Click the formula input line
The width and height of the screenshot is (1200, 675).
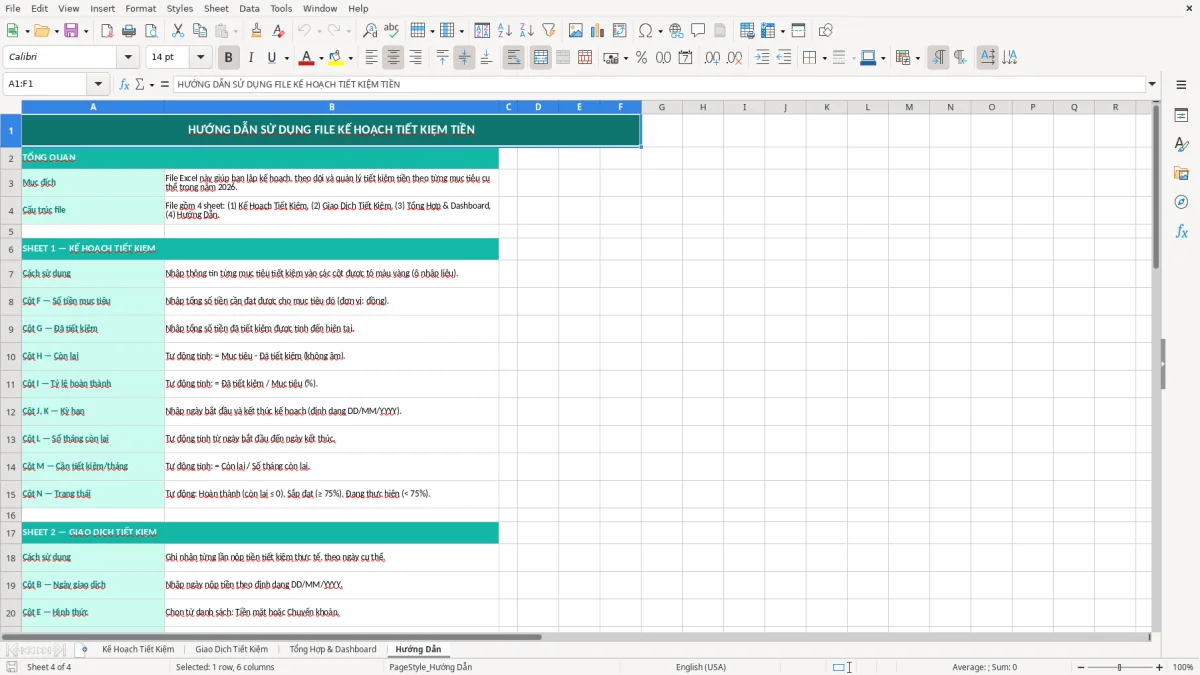pos(659,85)
